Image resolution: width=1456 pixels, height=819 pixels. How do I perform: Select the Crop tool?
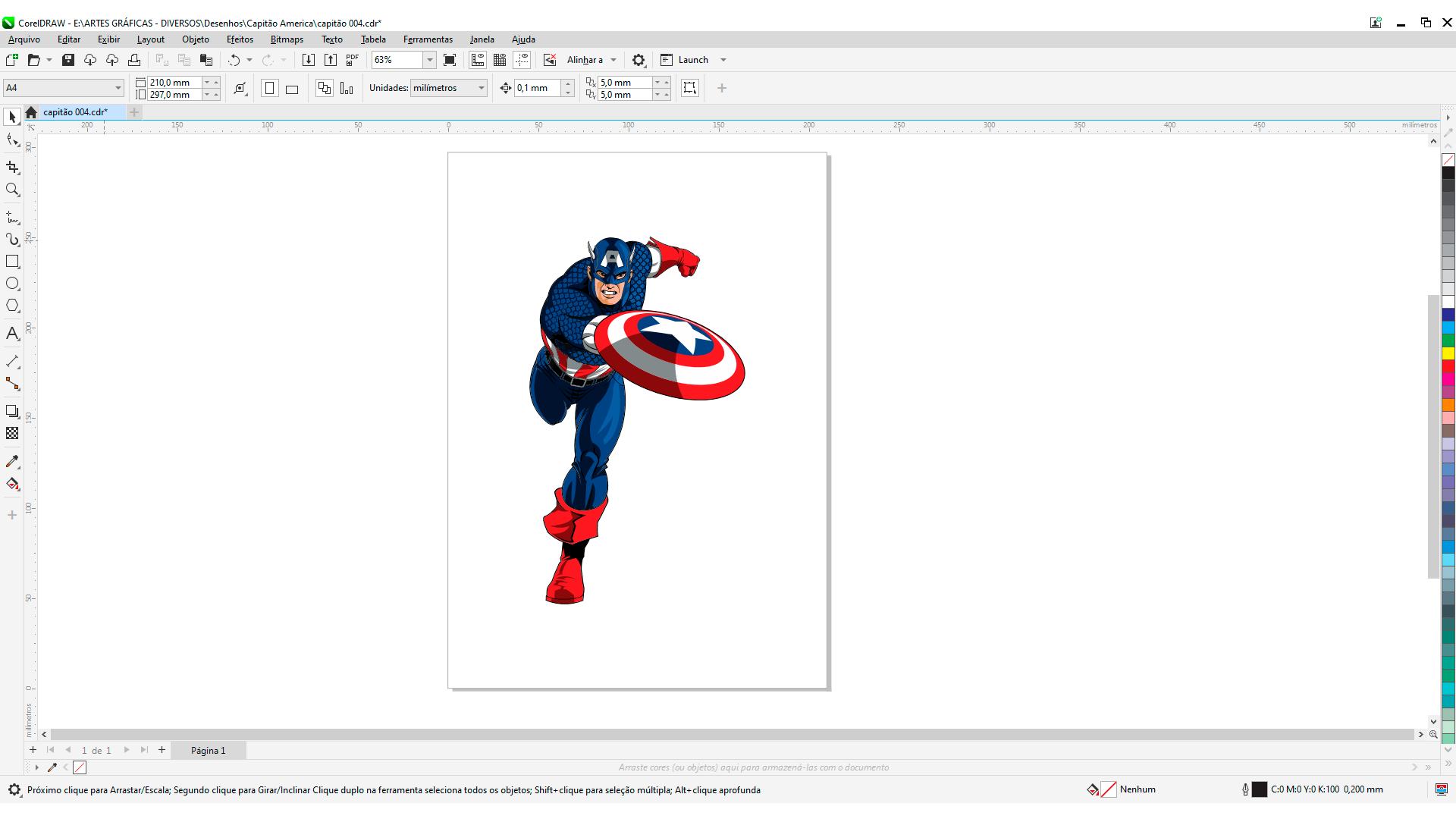[x=12, y=167]
